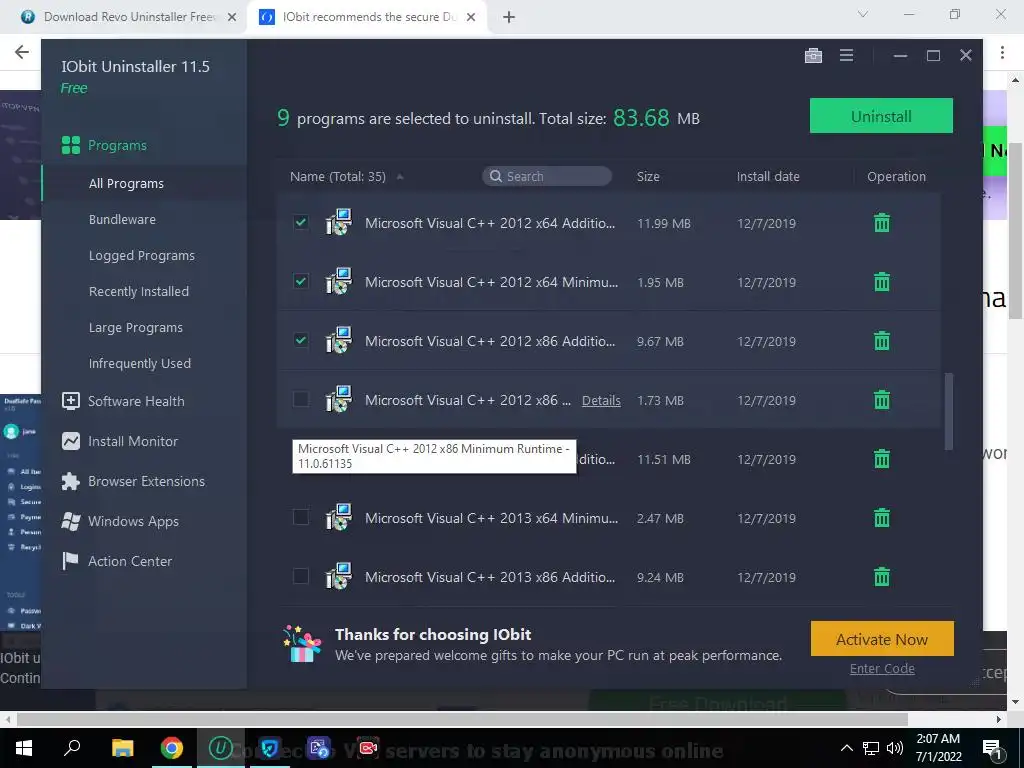The image size is (1024, 768).
Task: Open the Bundleware category
Action: click(122, 219)
